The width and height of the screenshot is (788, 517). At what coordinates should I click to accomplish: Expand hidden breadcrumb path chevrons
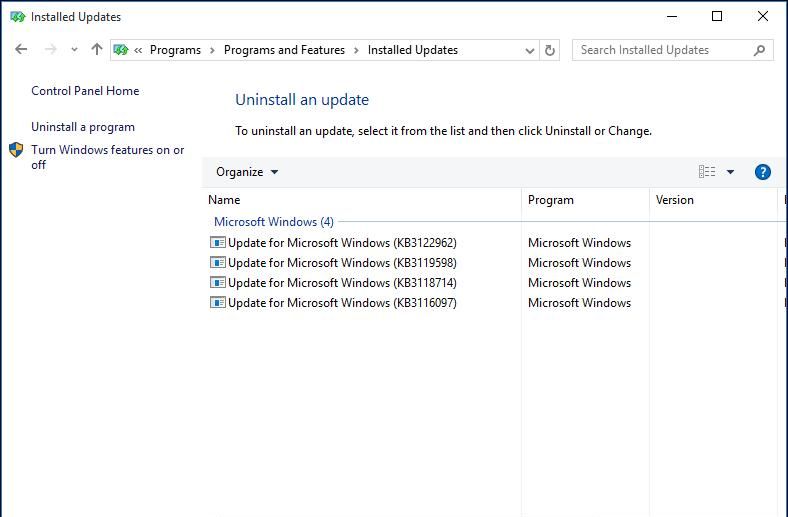point(138,50)
